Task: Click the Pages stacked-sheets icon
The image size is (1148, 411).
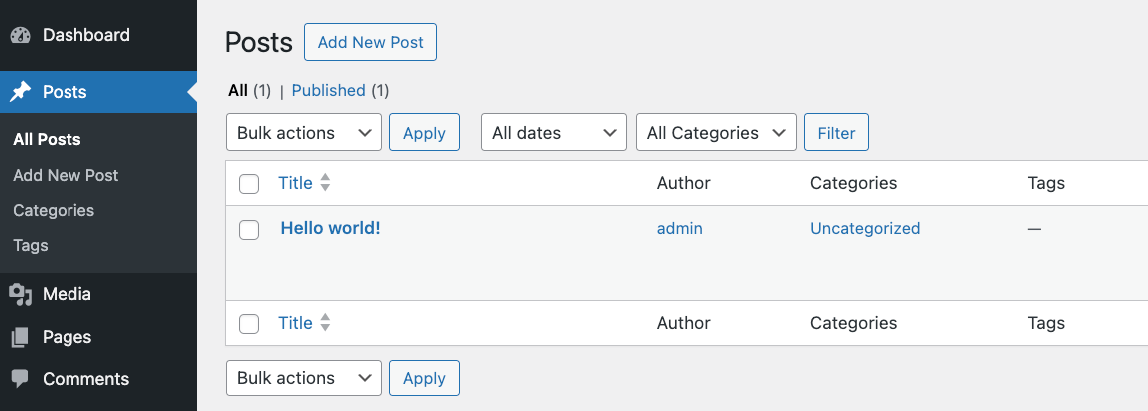Action: click(x=20, y=337)
